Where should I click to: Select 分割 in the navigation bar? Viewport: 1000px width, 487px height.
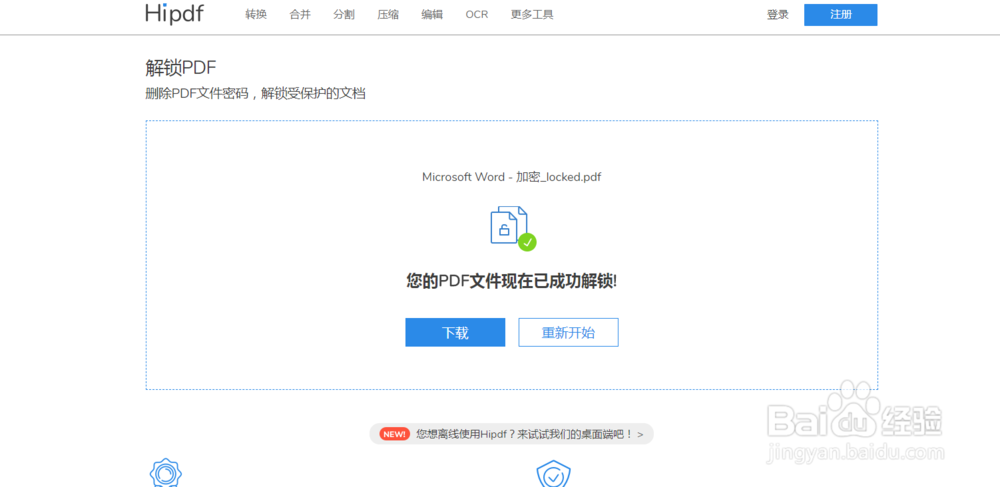tap(344, 14)
